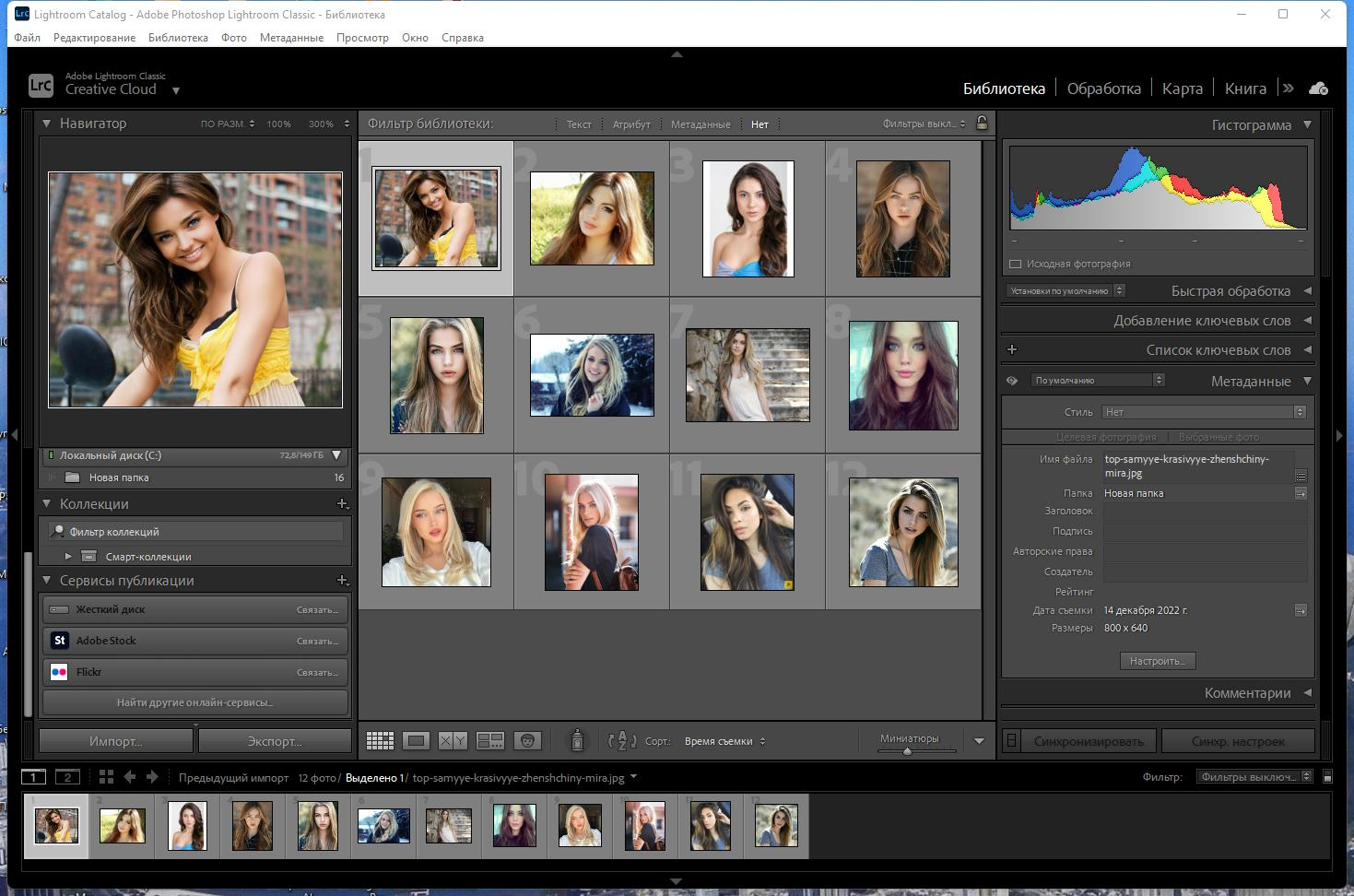Set navigator zoom to 100%

click(x=278, y=124)
